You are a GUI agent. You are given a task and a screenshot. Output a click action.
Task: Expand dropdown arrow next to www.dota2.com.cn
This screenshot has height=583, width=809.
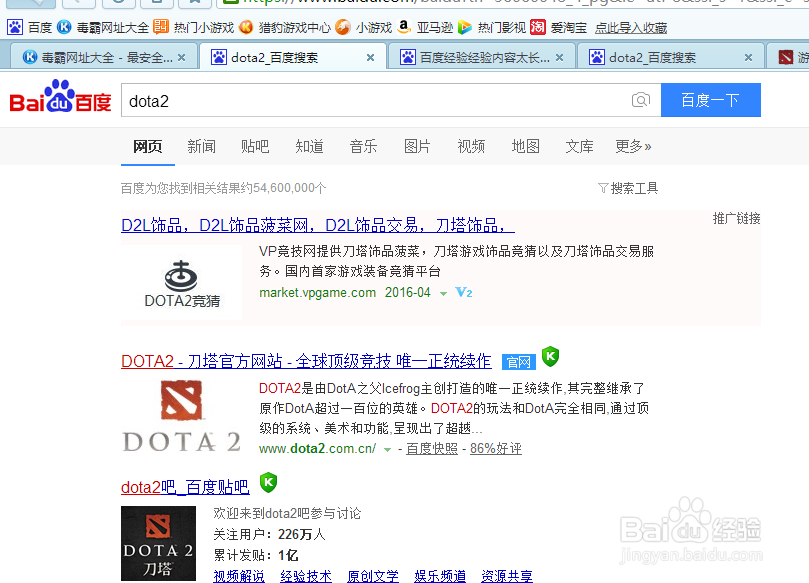tap(387, 450)
